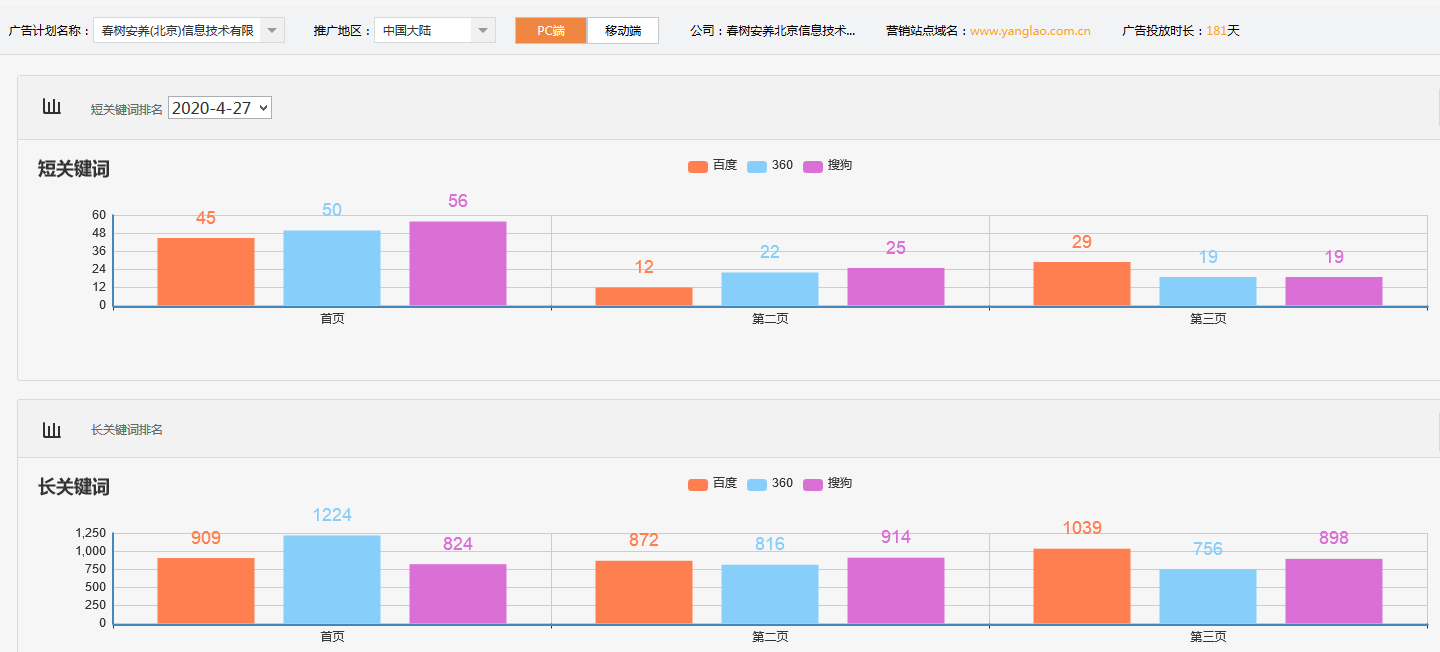Click the 1039 orange bar under 第三页
This screenshot has height=652, width=1440.
(1082, 585)
